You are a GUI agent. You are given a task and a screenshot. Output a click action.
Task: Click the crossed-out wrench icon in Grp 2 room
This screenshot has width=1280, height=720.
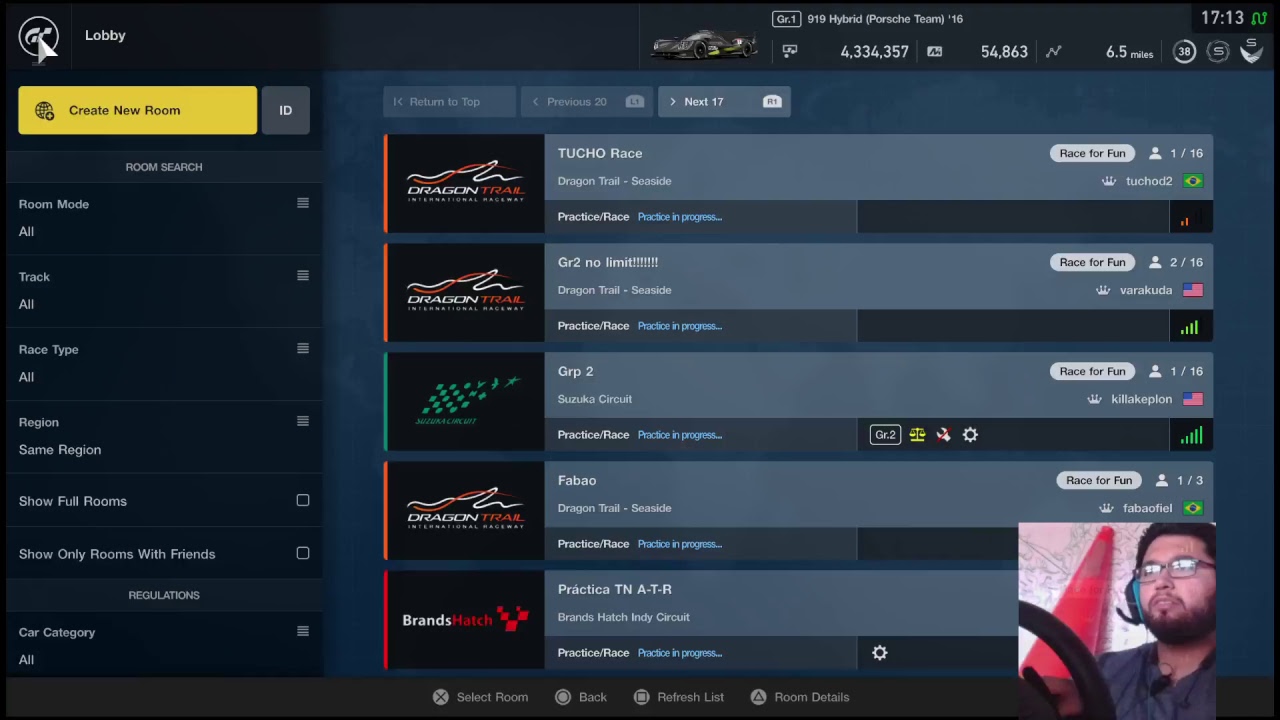(x=943, y=435)
